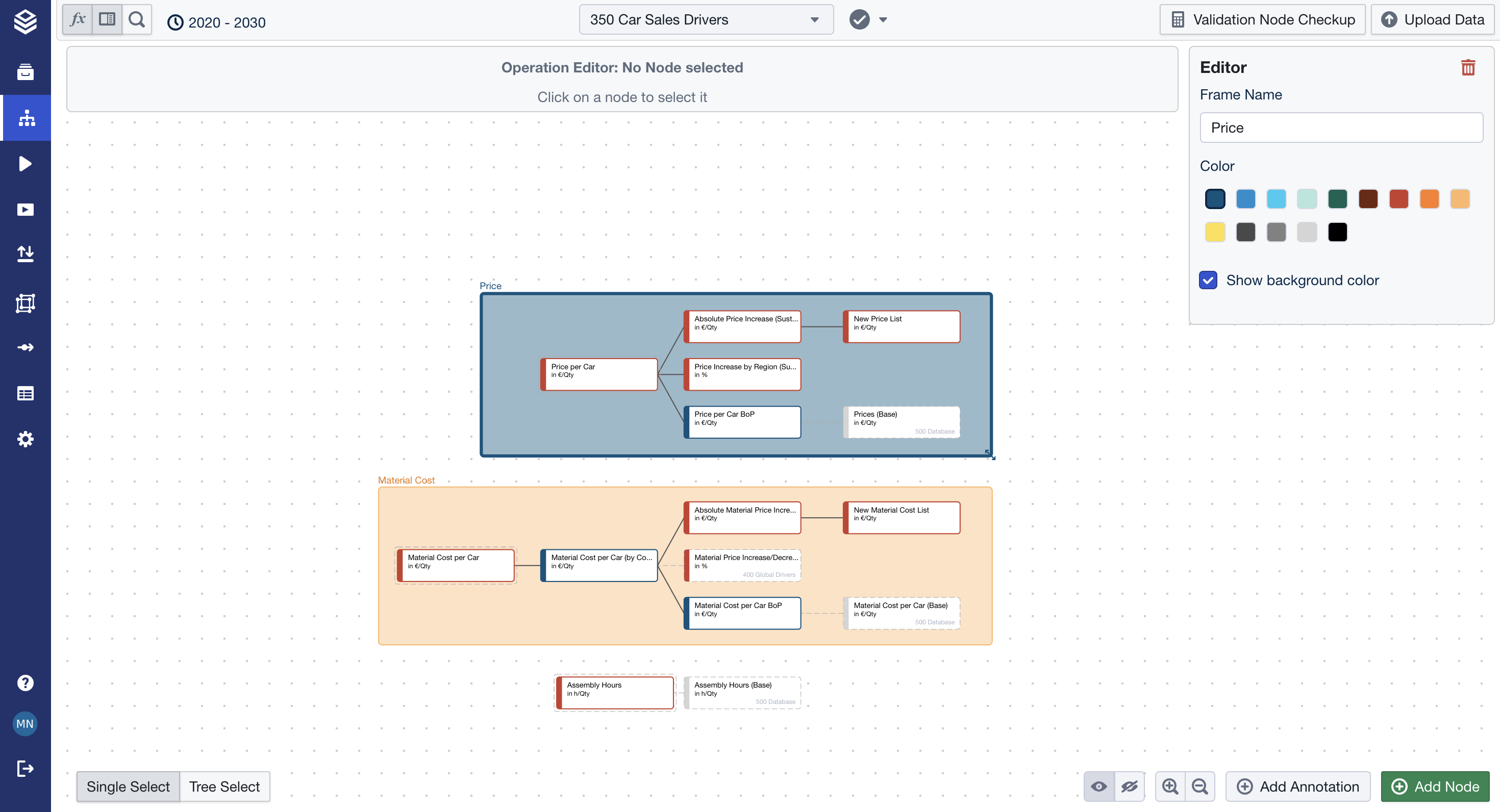Click the logout icon in sidebar

tap(25, 768)
